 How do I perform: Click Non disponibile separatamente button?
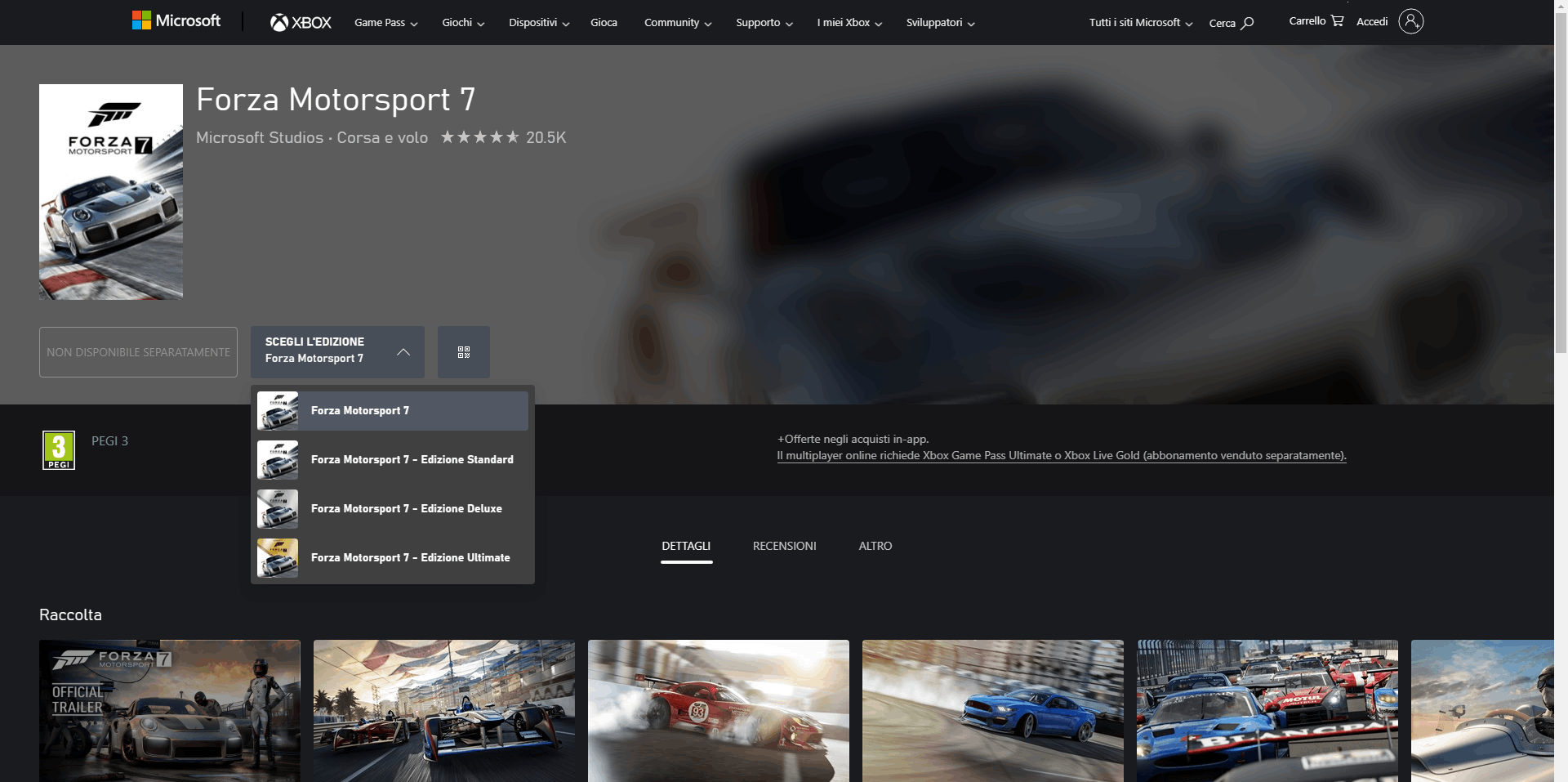coord(138,352)
